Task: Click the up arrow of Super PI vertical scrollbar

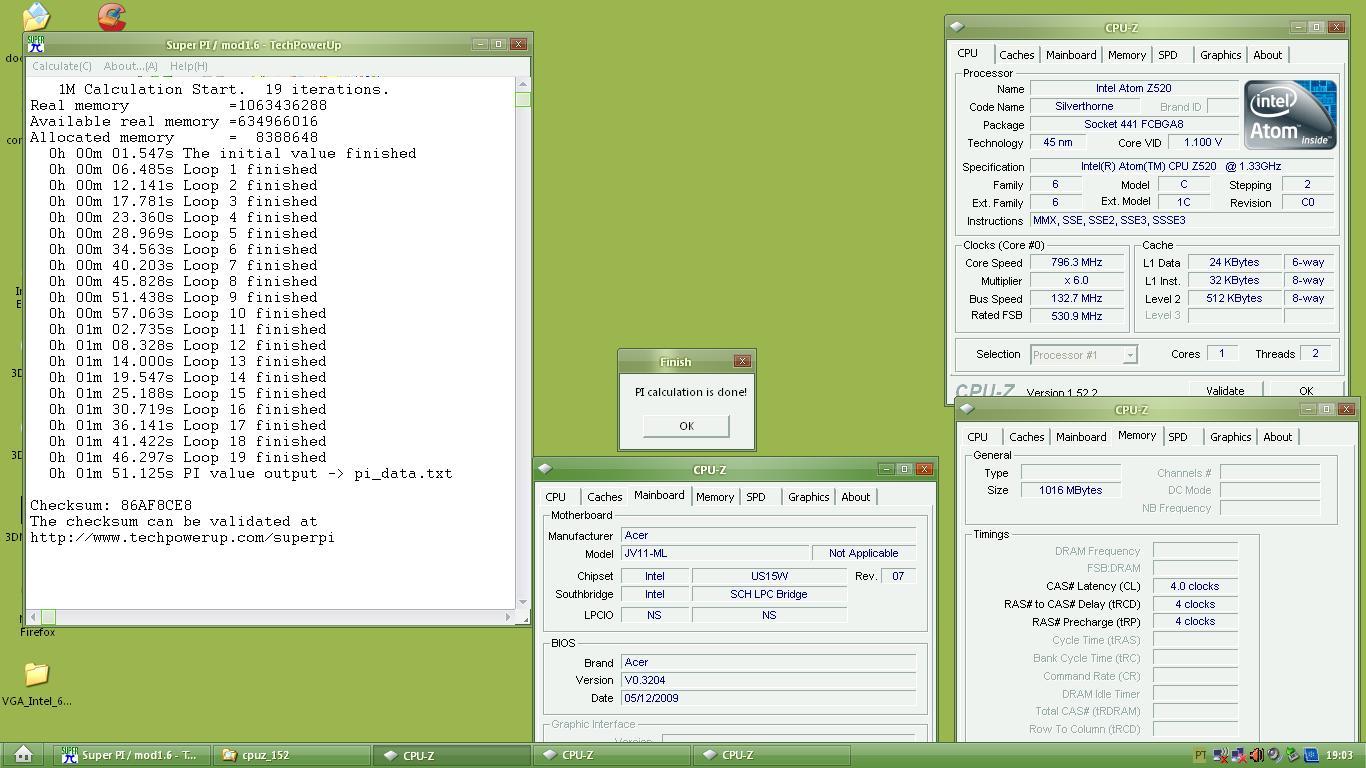Action: (522, 84)
